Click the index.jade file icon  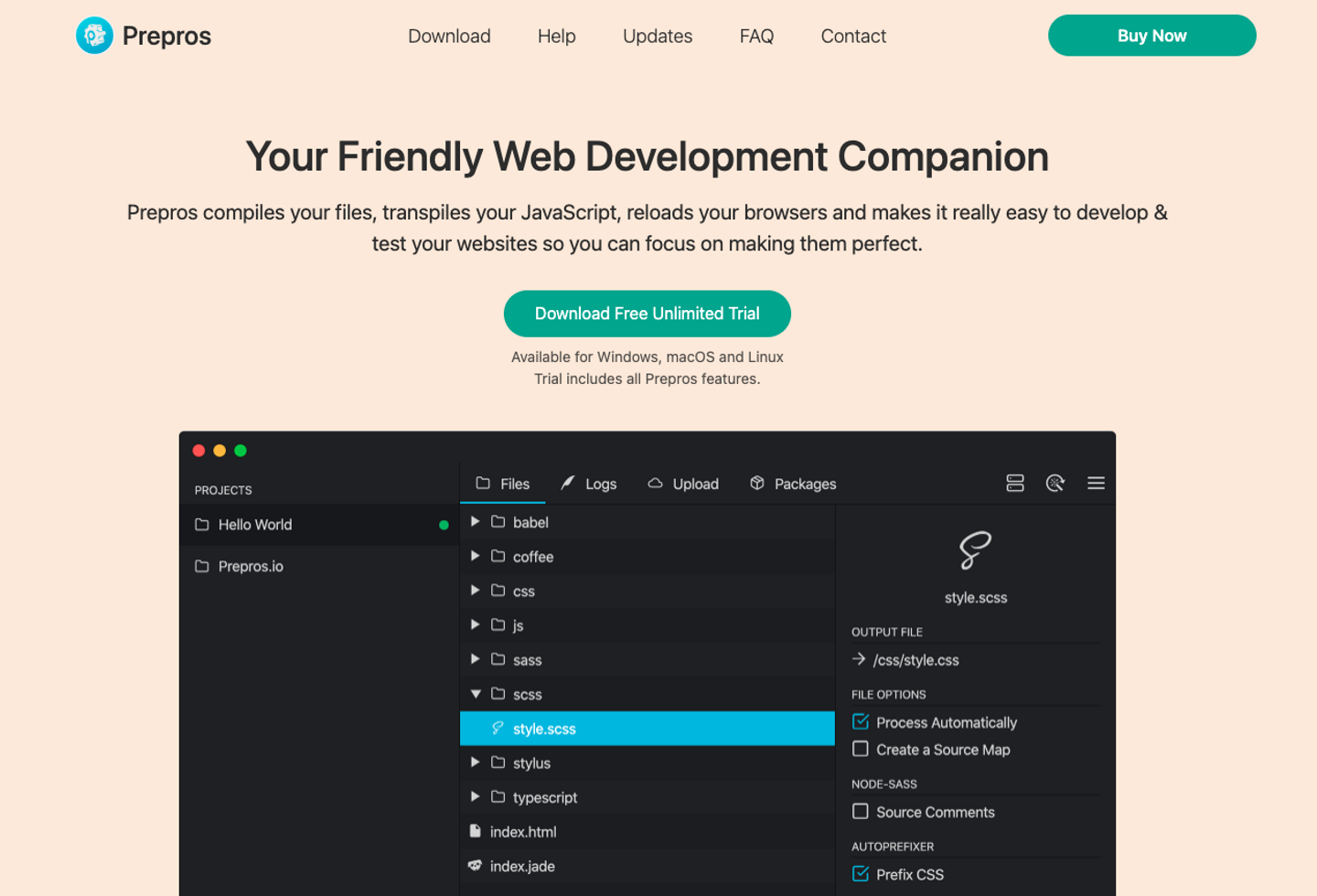(475, 865)
